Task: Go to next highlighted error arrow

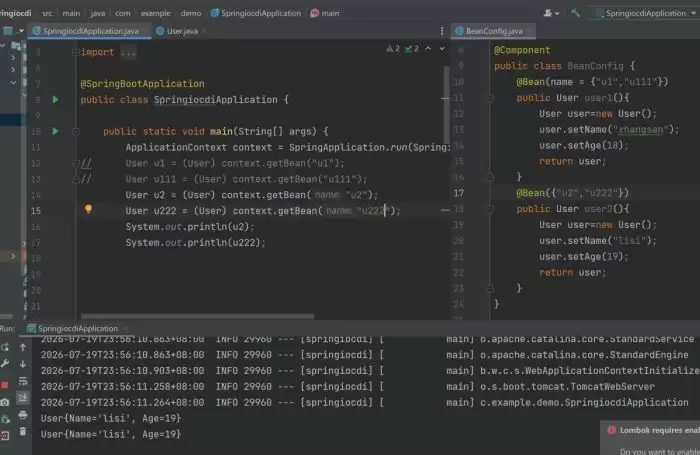Action: 442,48
